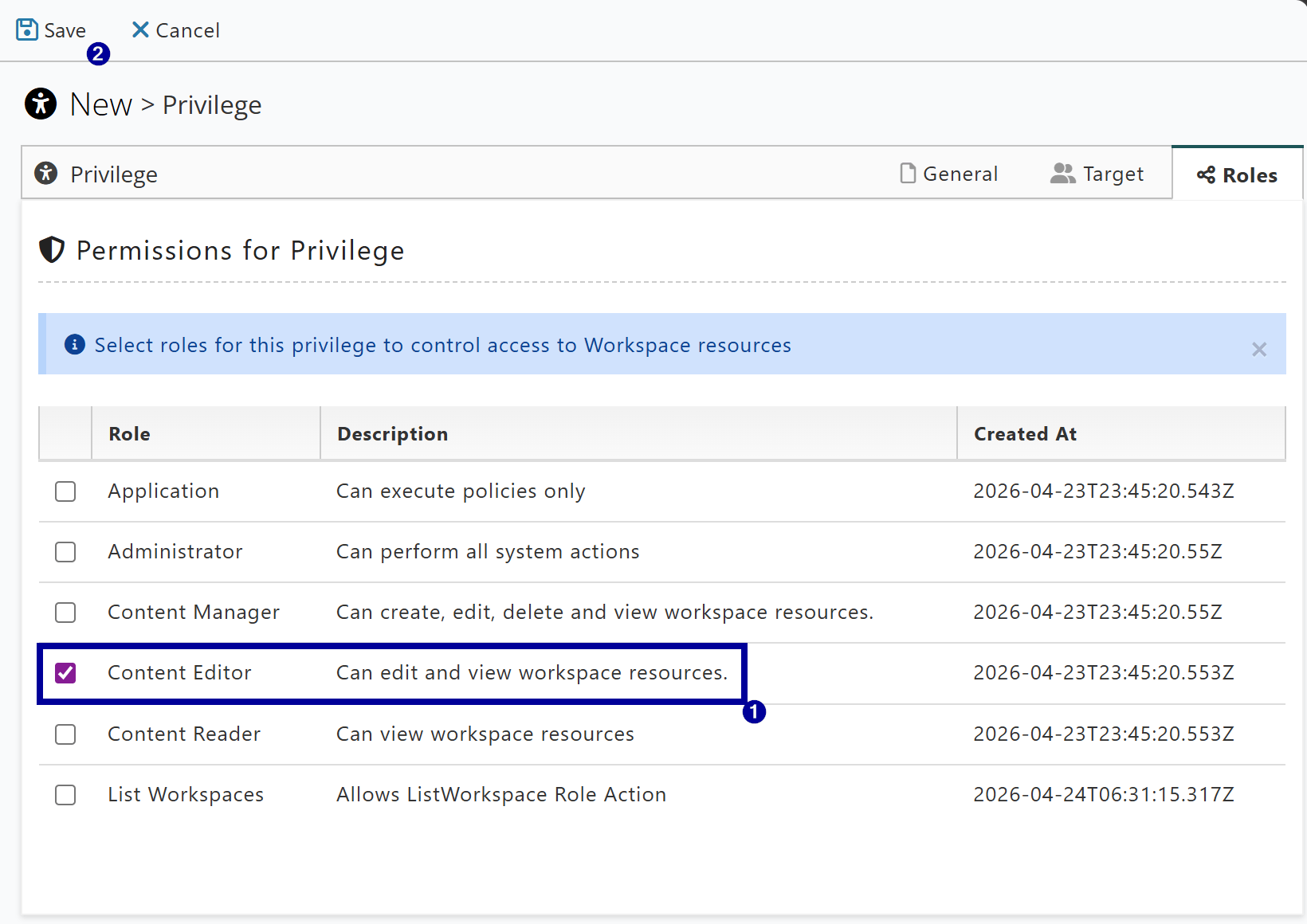Select the Roles tab
Image resolution: width=1307 pixels, height=924 pixels.
click(1237, 174)
